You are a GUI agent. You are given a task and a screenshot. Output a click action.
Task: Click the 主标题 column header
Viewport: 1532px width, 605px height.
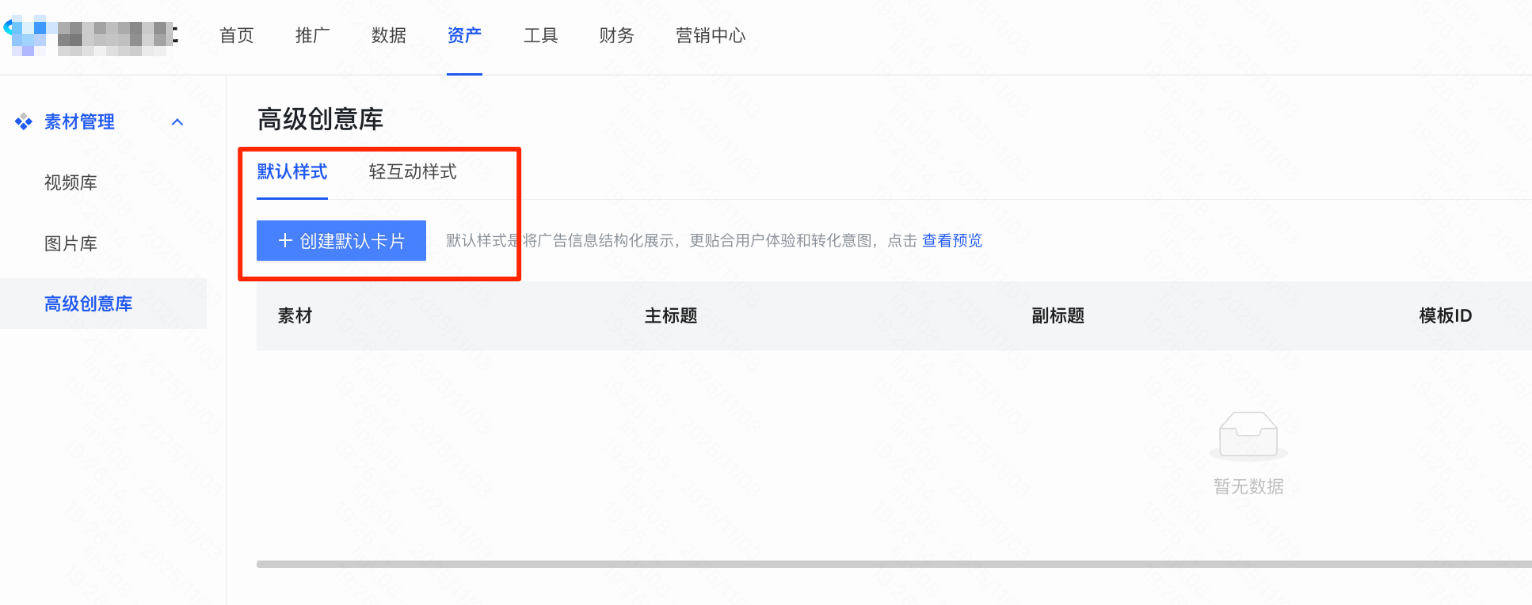[x=671, y=316]
